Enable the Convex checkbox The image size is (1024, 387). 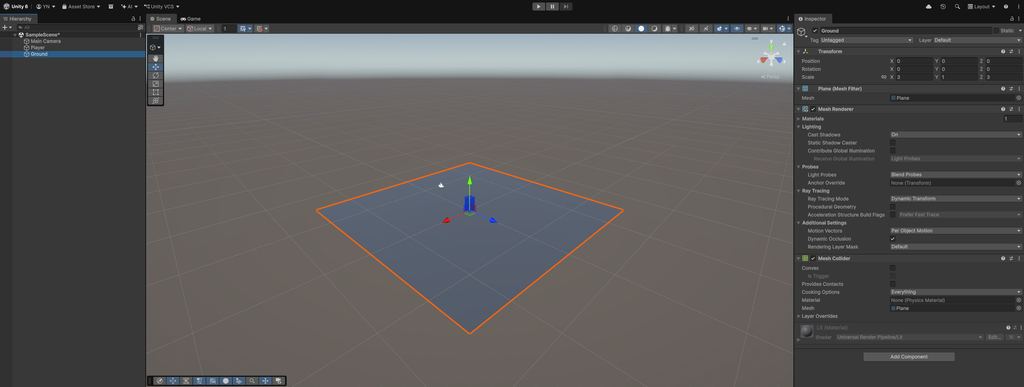tap(893, 268)
